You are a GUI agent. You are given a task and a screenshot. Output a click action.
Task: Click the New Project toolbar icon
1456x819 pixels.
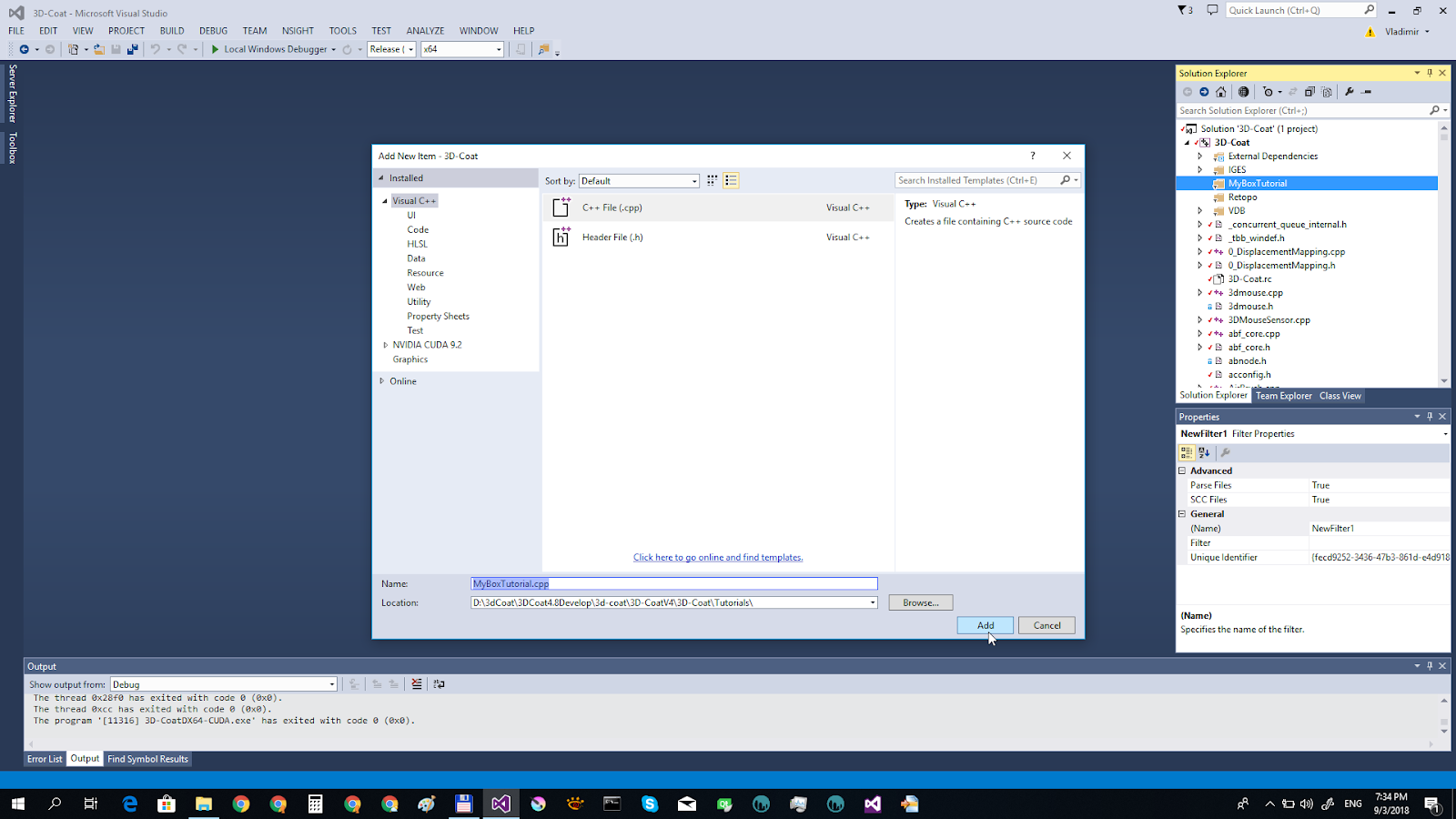point(73,49)
